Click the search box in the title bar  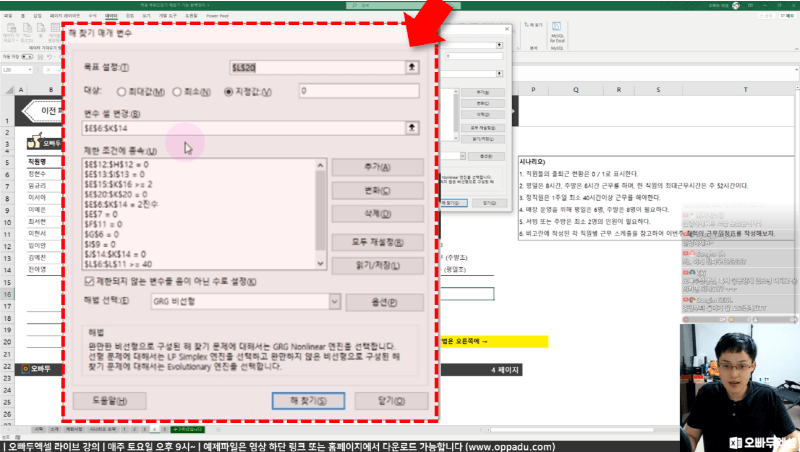[403, 5]
